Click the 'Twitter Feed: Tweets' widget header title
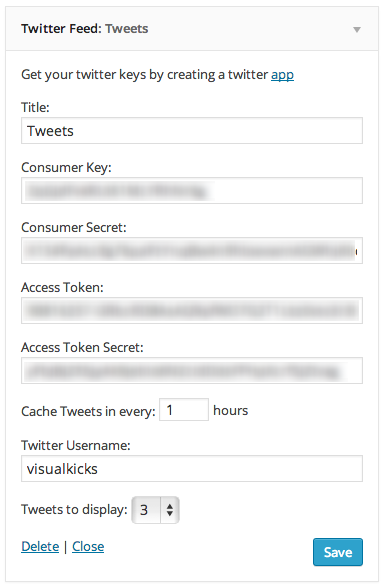 (84, 28)
